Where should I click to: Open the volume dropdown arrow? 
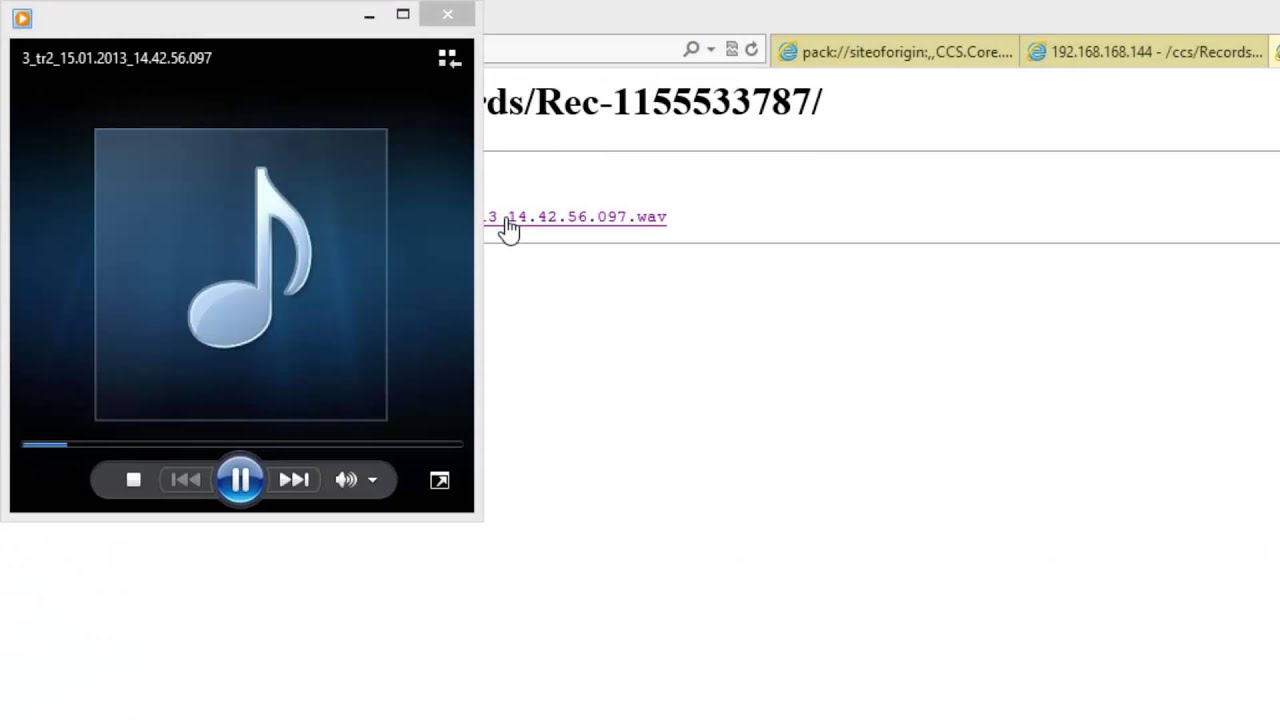click(x=372, y=480)
